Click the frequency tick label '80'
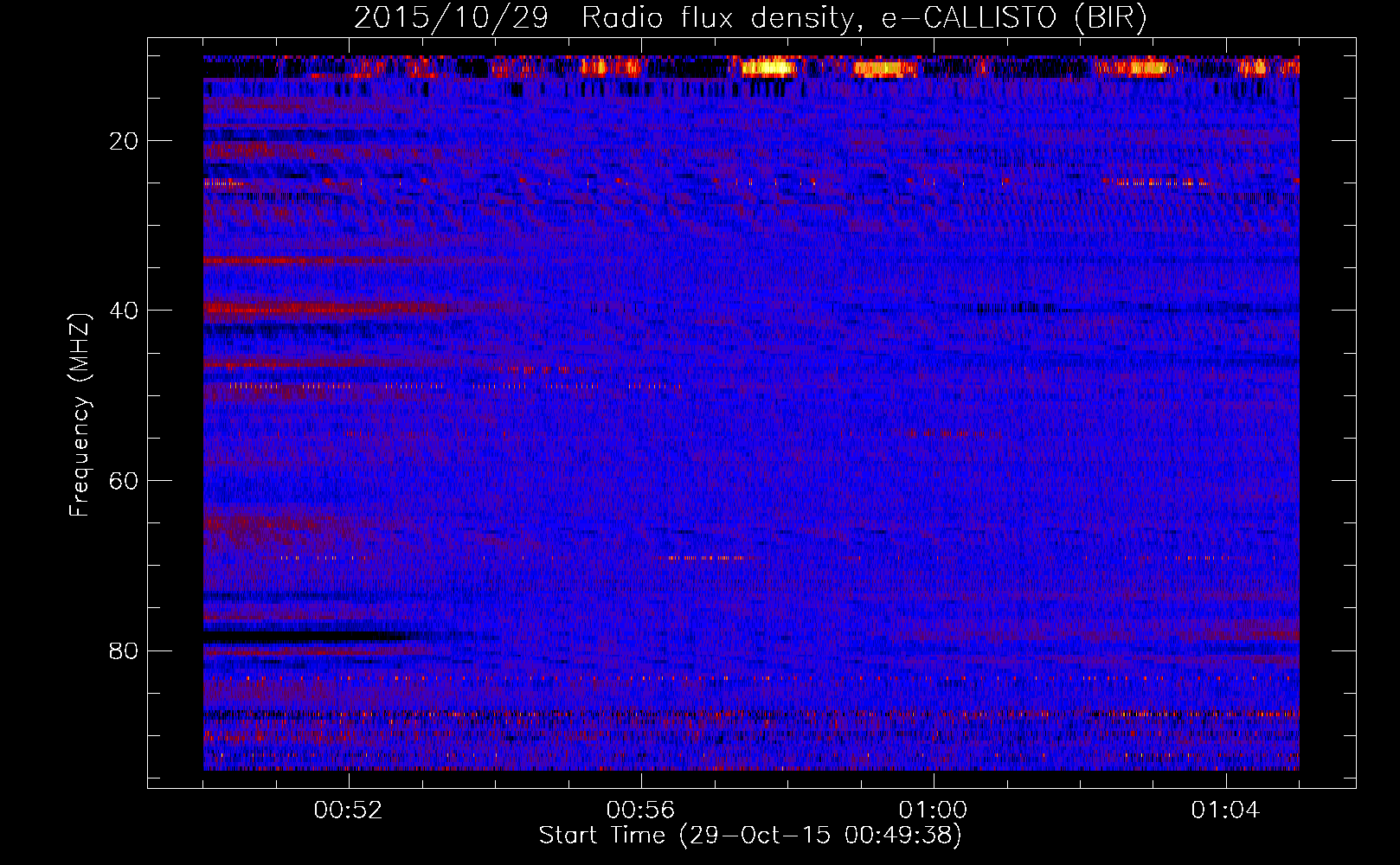1400x865 pixels. tap(125, 650)
